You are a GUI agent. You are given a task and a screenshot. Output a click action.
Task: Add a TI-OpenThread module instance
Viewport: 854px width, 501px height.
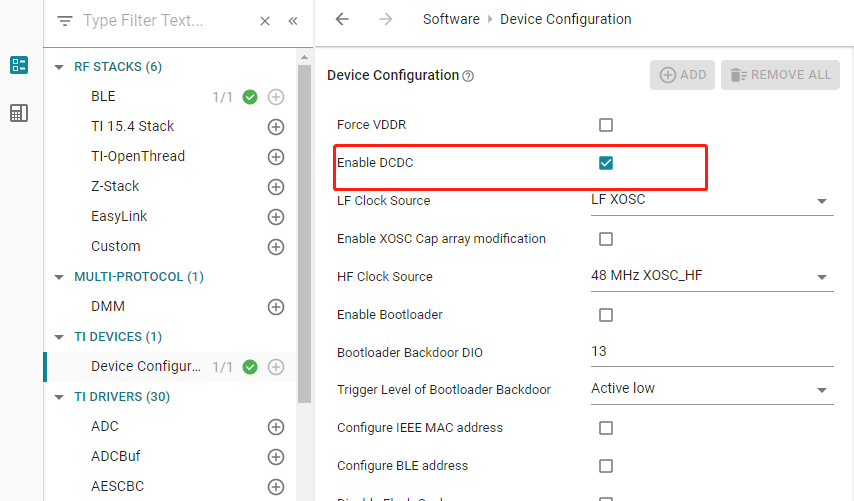[x=276, y=157]
